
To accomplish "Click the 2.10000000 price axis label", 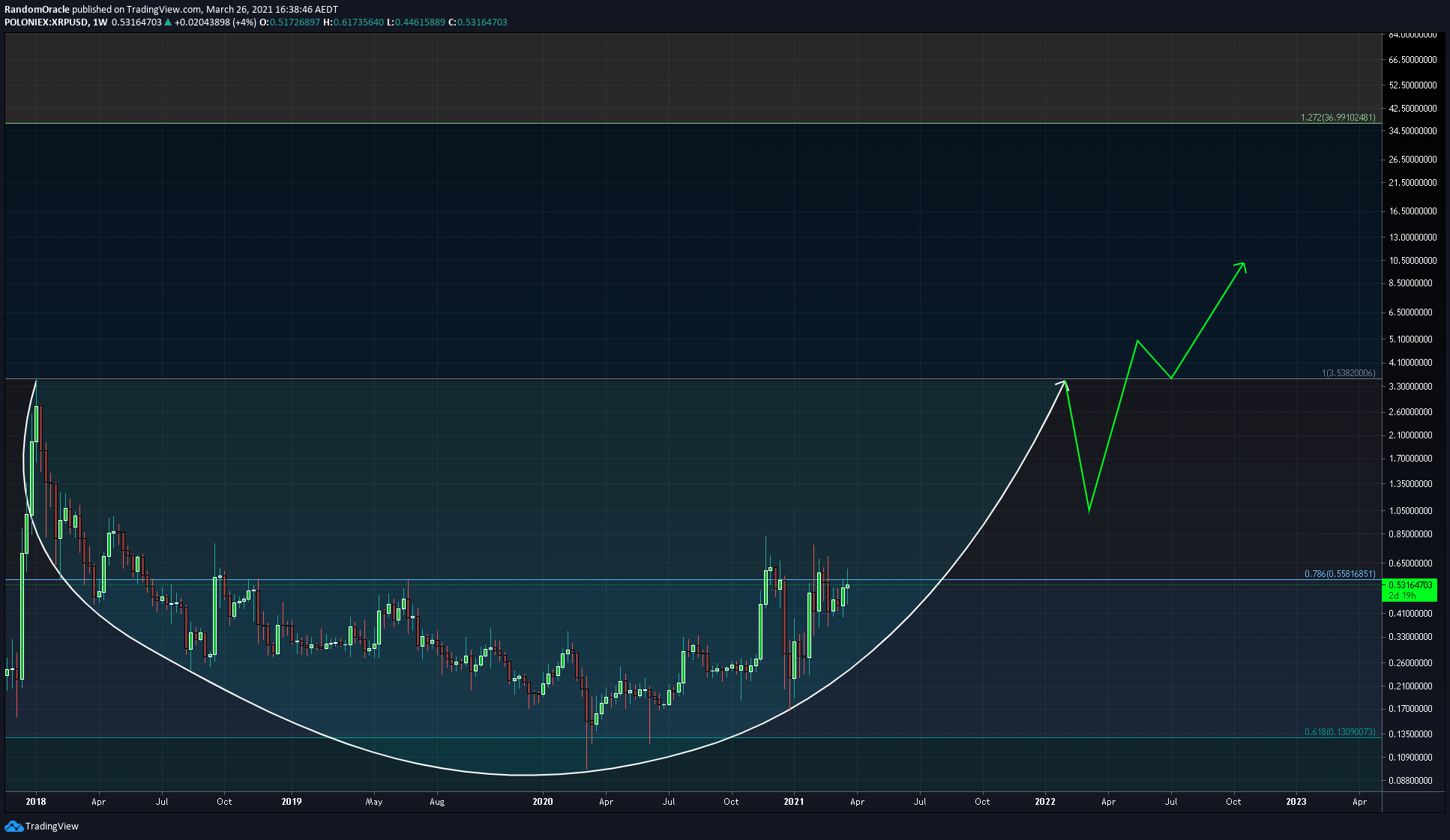I will click(1413, 435).
